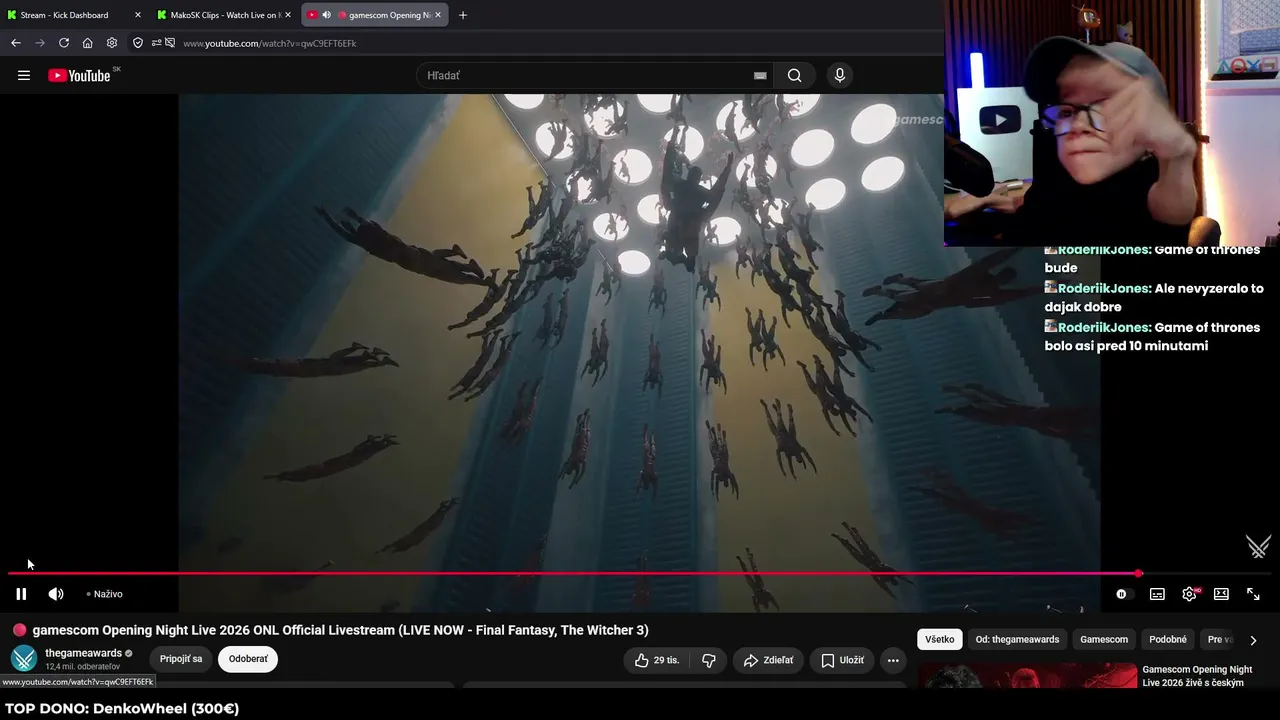Viewport: 1280px width, 720px height.
Task: Open thegameawards channel avatar
Action: click(24, 658)
